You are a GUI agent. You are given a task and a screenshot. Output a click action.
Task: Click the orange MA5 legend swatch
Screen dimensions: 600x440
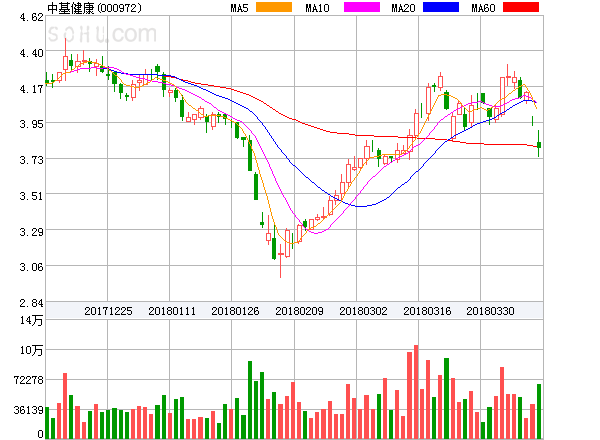point(274,7)
